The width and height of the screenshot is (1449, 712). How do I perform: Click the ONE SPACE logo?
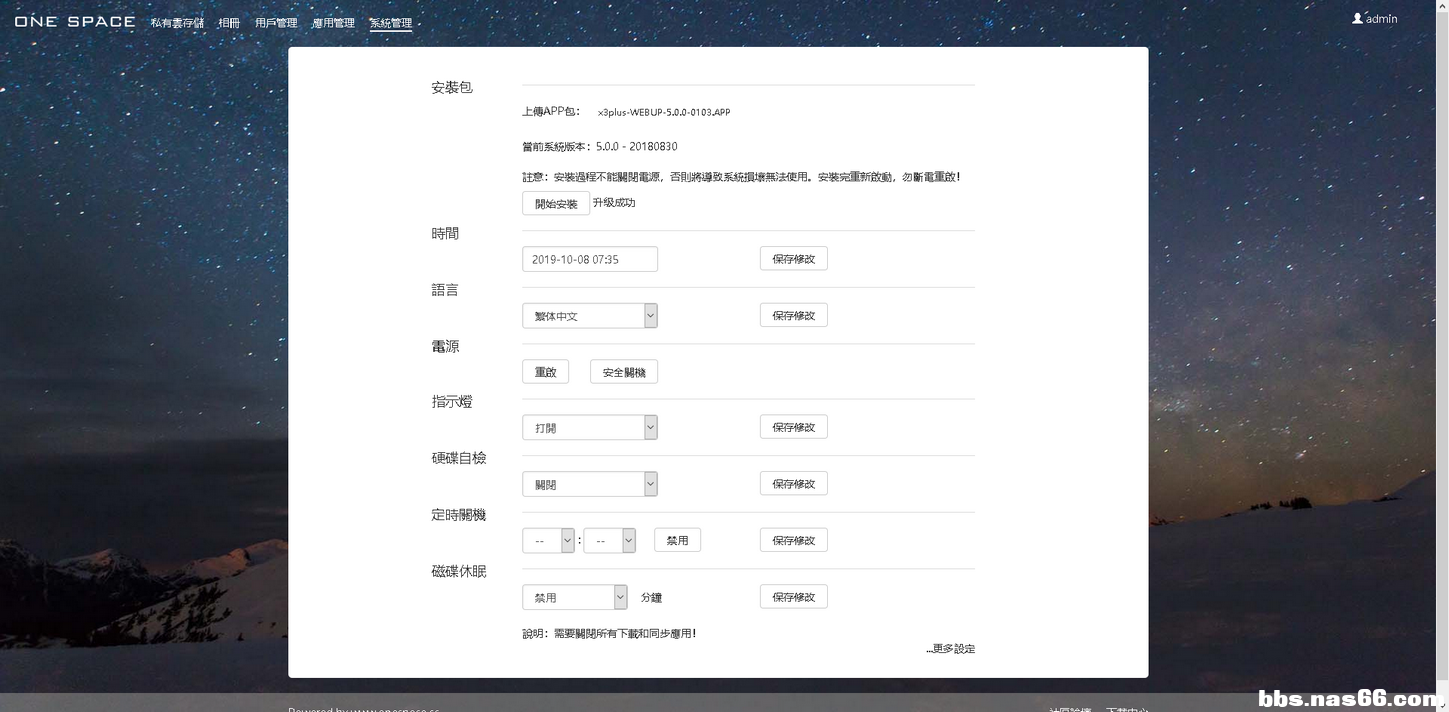(75, 22)
